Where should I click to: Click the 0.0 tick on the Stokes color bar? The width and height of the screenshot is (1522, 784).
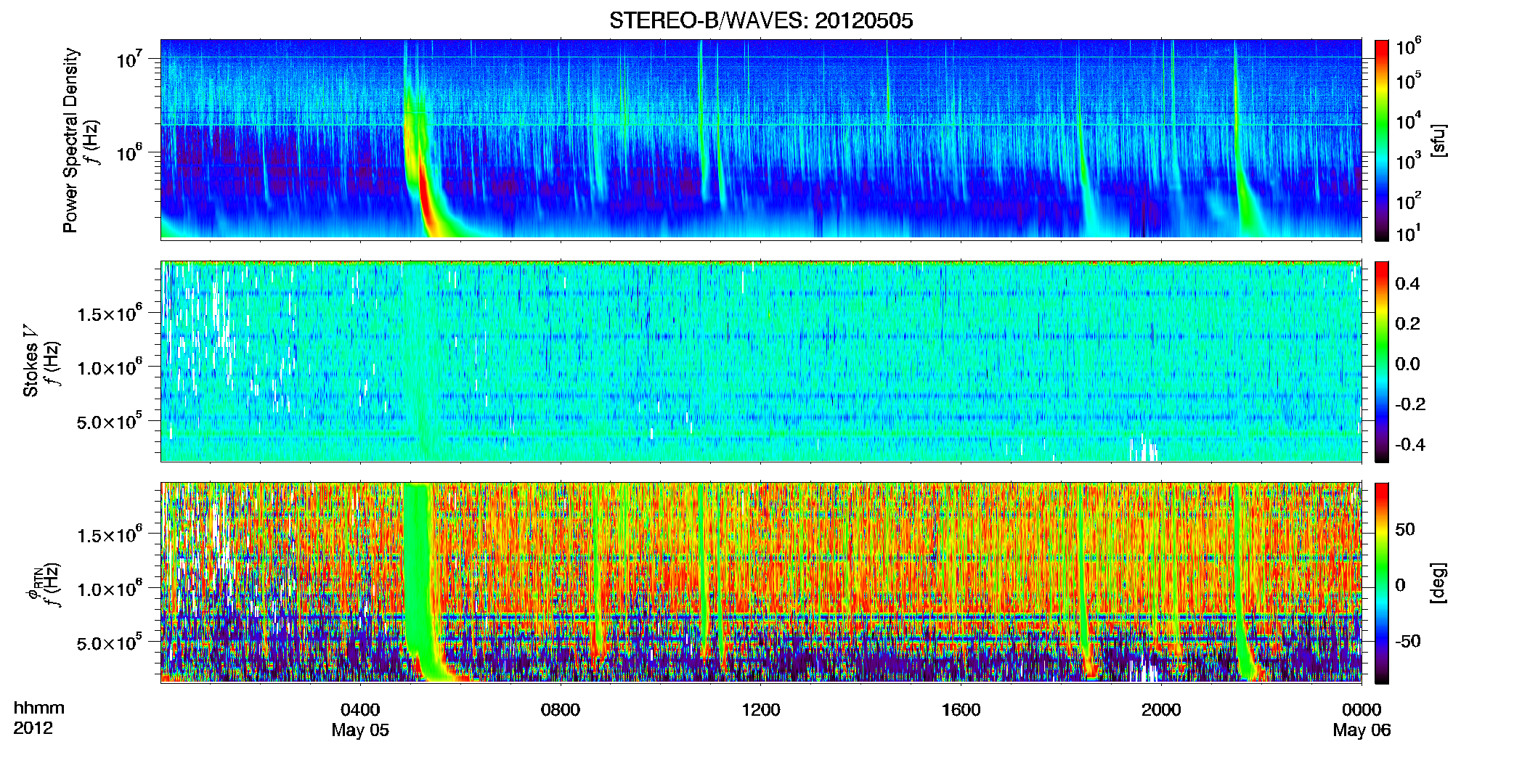1408,364
